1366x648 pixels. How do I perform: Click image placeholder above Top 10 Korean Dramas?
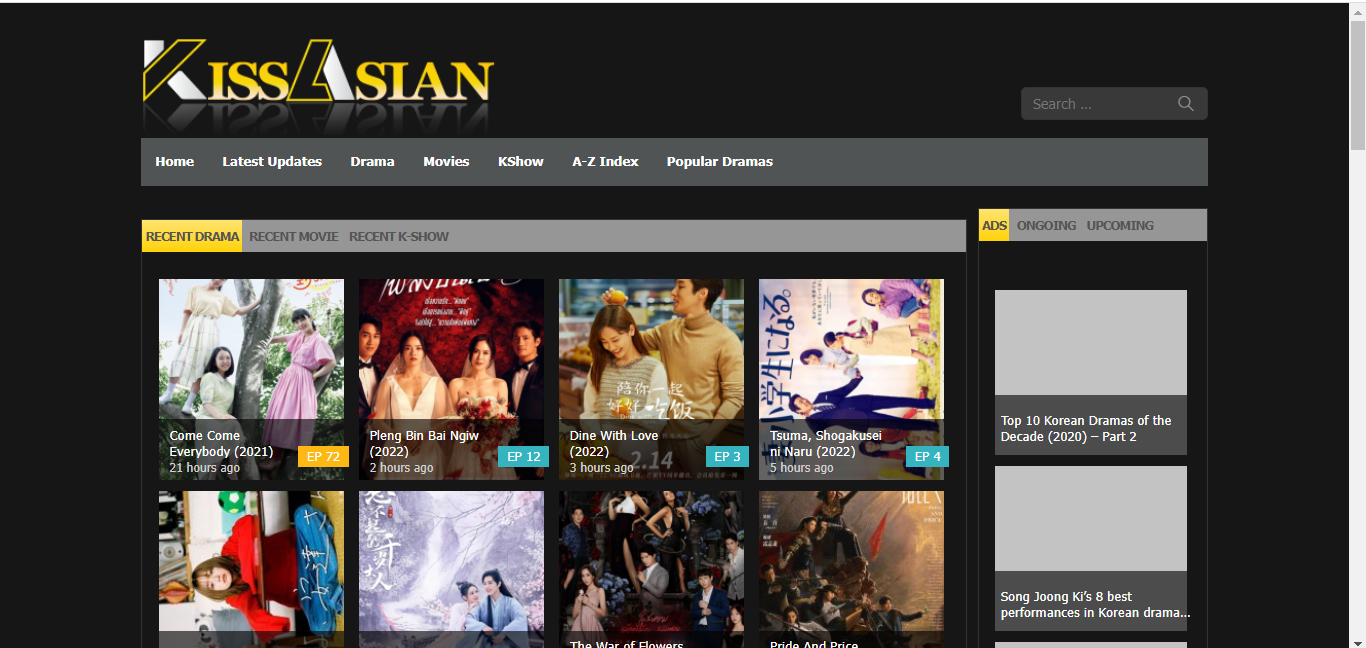click(x=1091, y=342)
